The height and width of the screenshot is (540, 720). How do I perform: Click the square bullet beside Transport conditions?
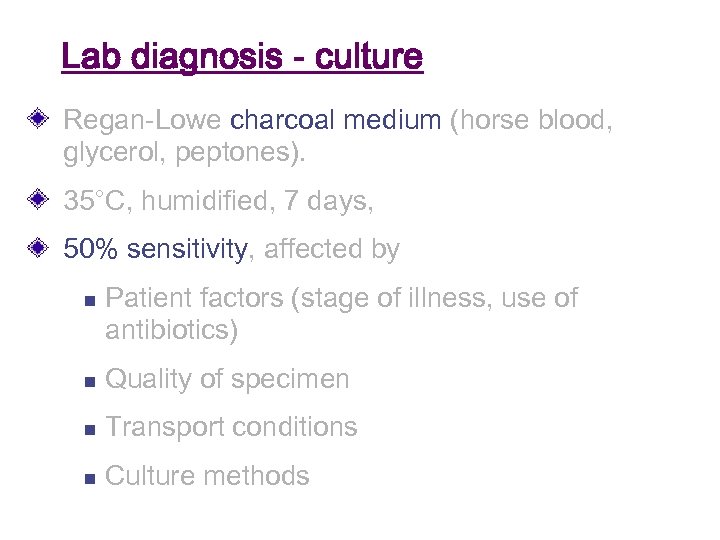click(87, 428)
